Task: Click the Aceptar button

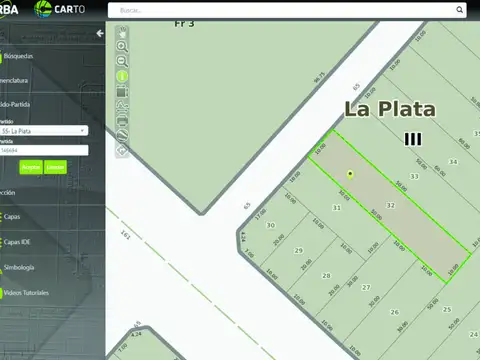Action: coord(31,167)
